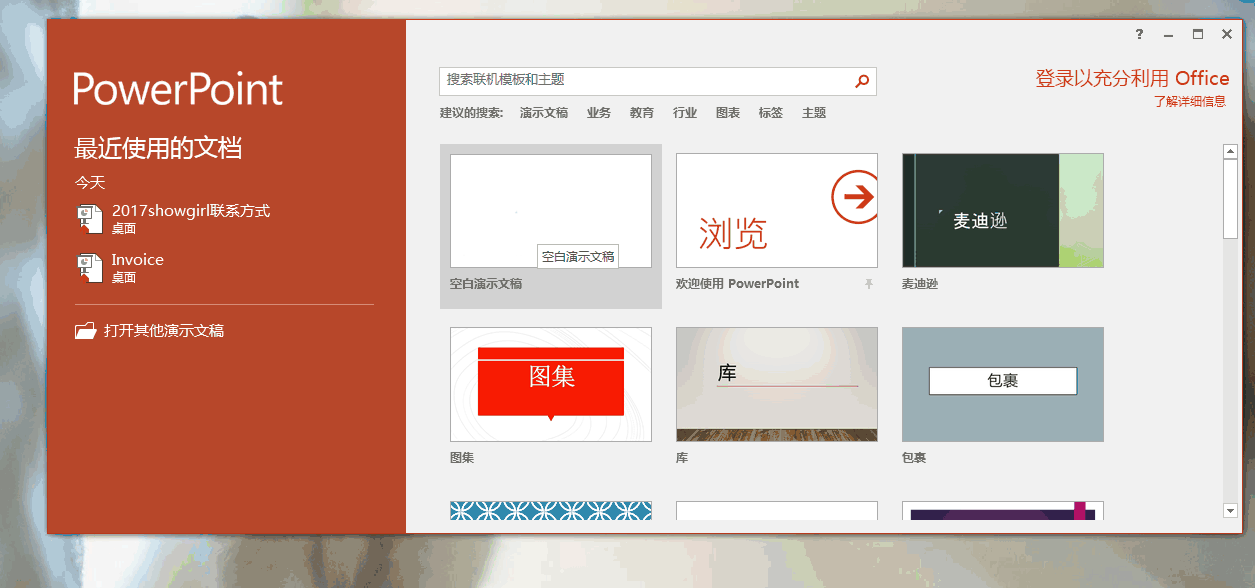This screenshot has width=1255, height=588.
Task: Maximize the PowerPoint window
Action: [1198, 34]
